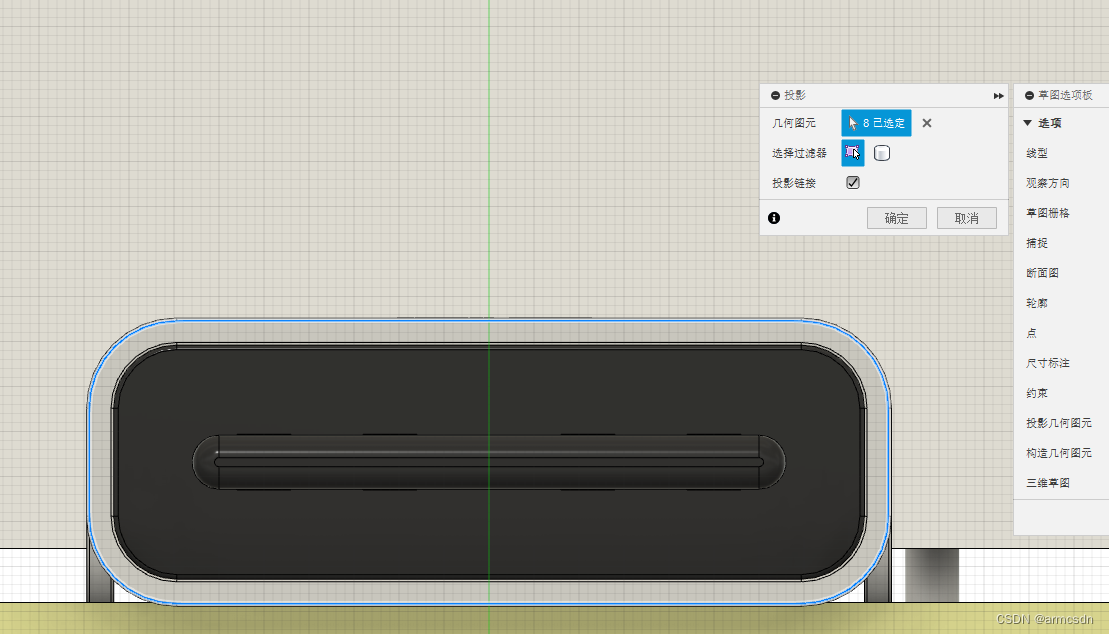The width and height of the screenshot is (1109, 634).
Task: Collapse the 草图选项板 palette minus icon
Action: (1029, 96)
